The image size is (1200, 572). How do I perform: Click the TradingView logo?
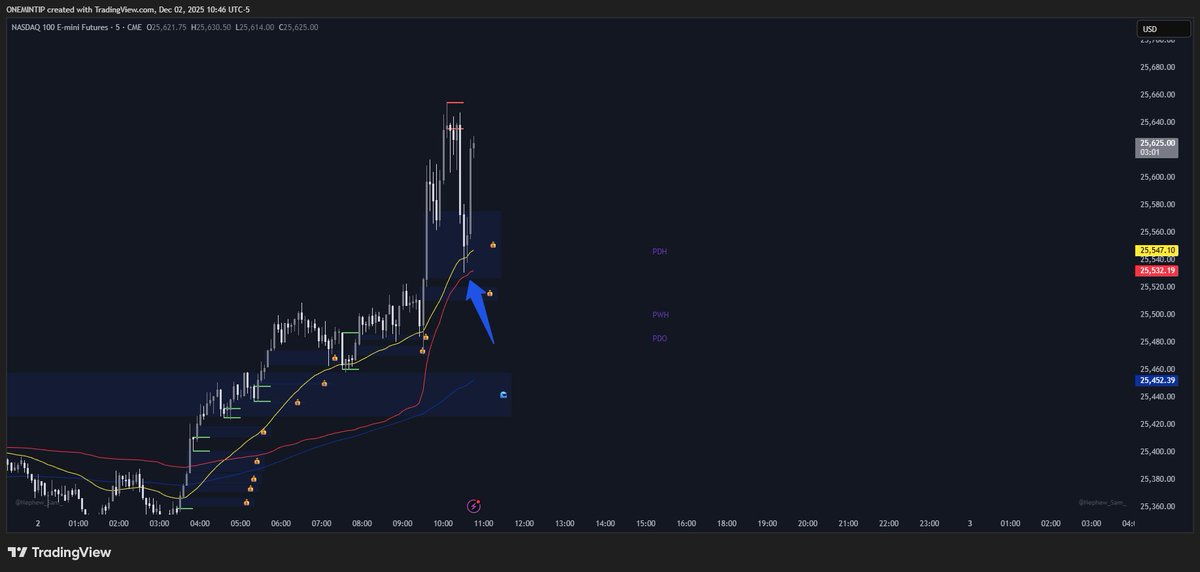(x=59, y=552)
